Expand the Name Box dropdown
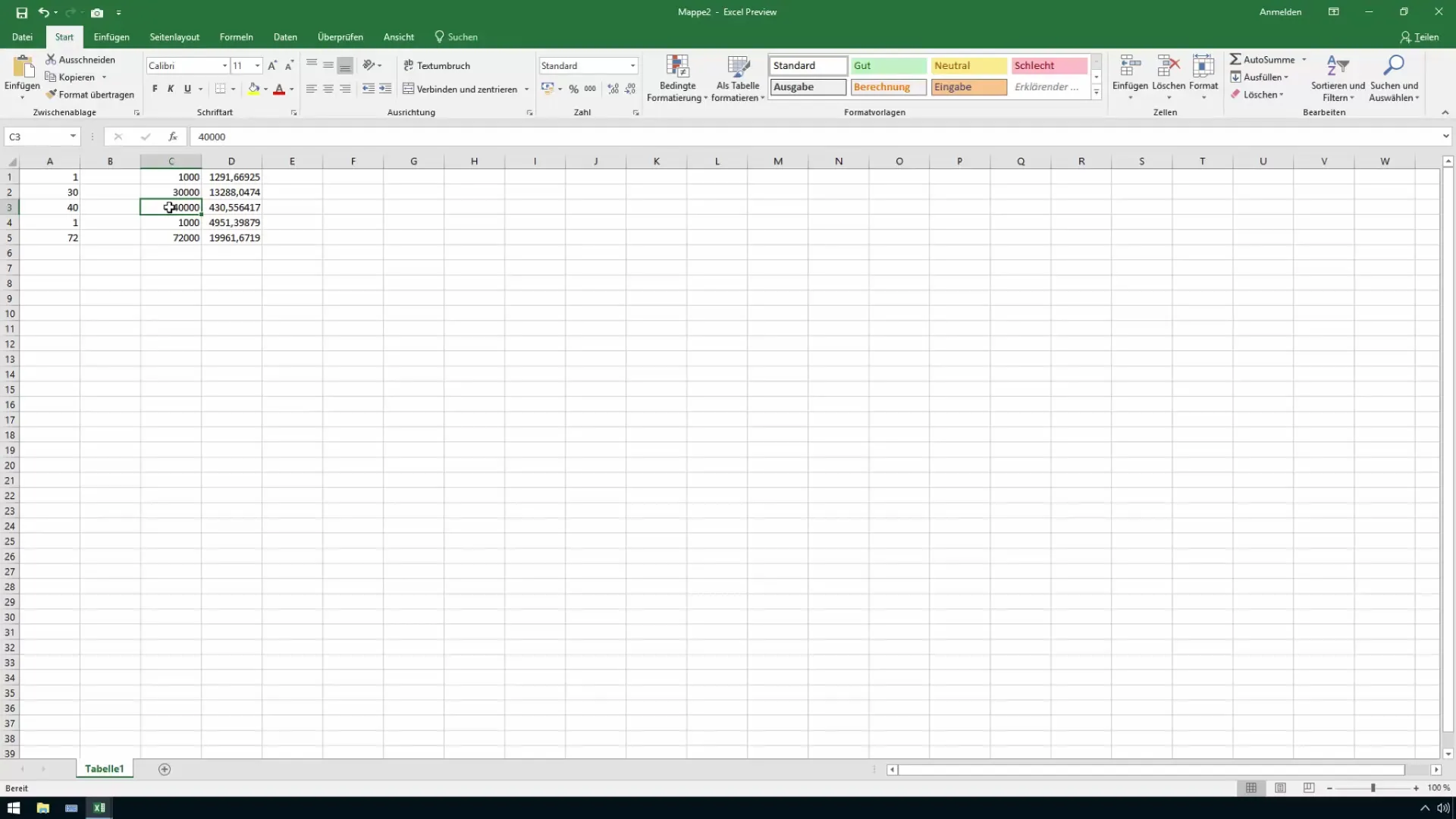The height and width of the screenshot is (819, 1456). [x=73, y=136]
